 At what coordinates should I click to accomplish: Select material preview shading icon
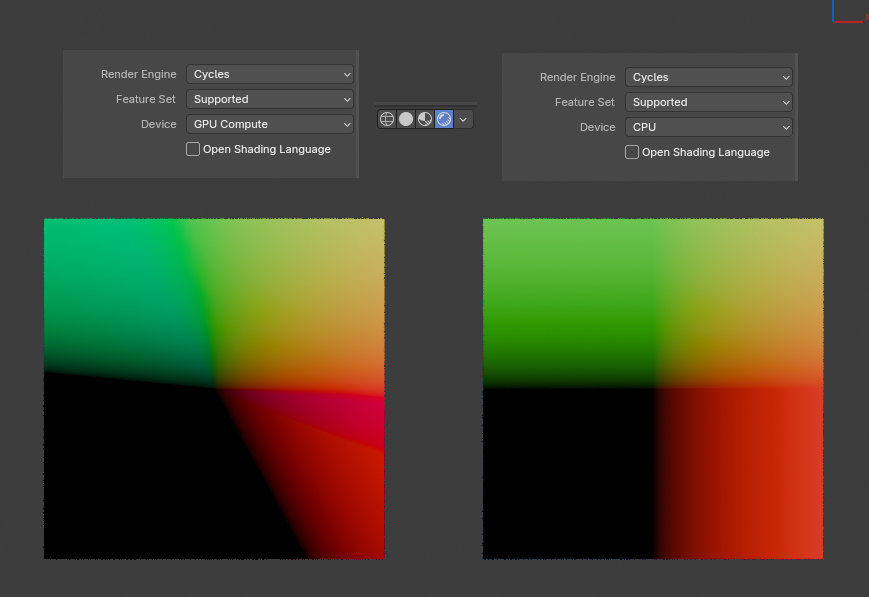425,119
